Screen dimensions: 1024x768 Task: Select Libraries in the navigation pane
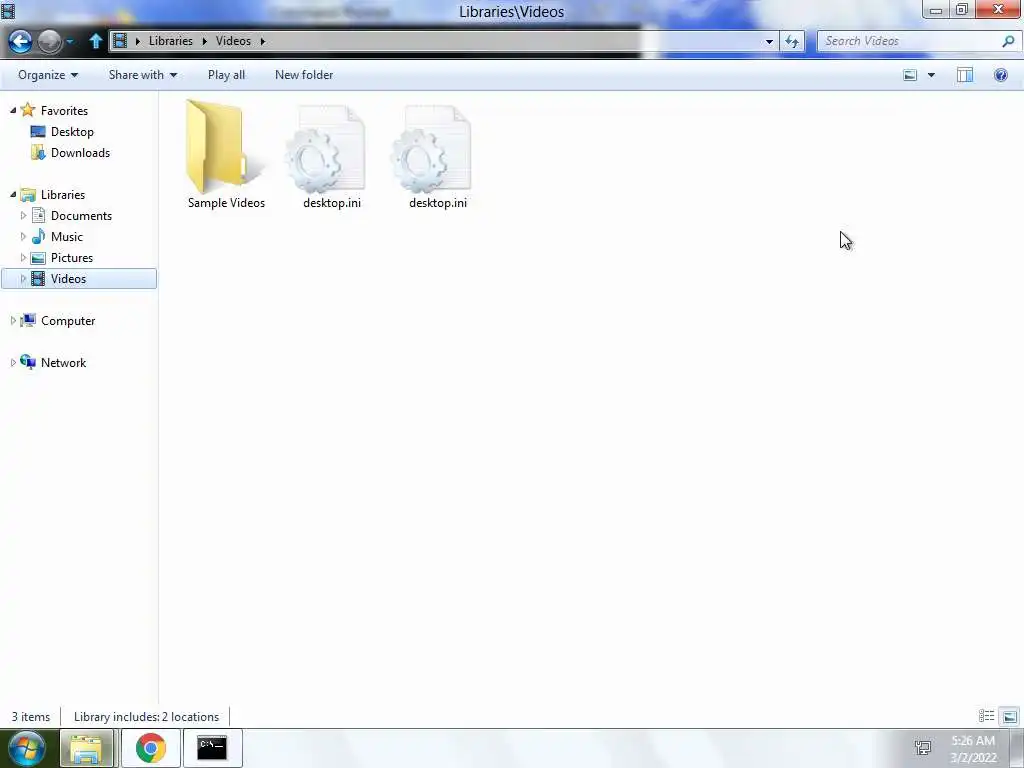pyautogui.click(x=63, y=195)
